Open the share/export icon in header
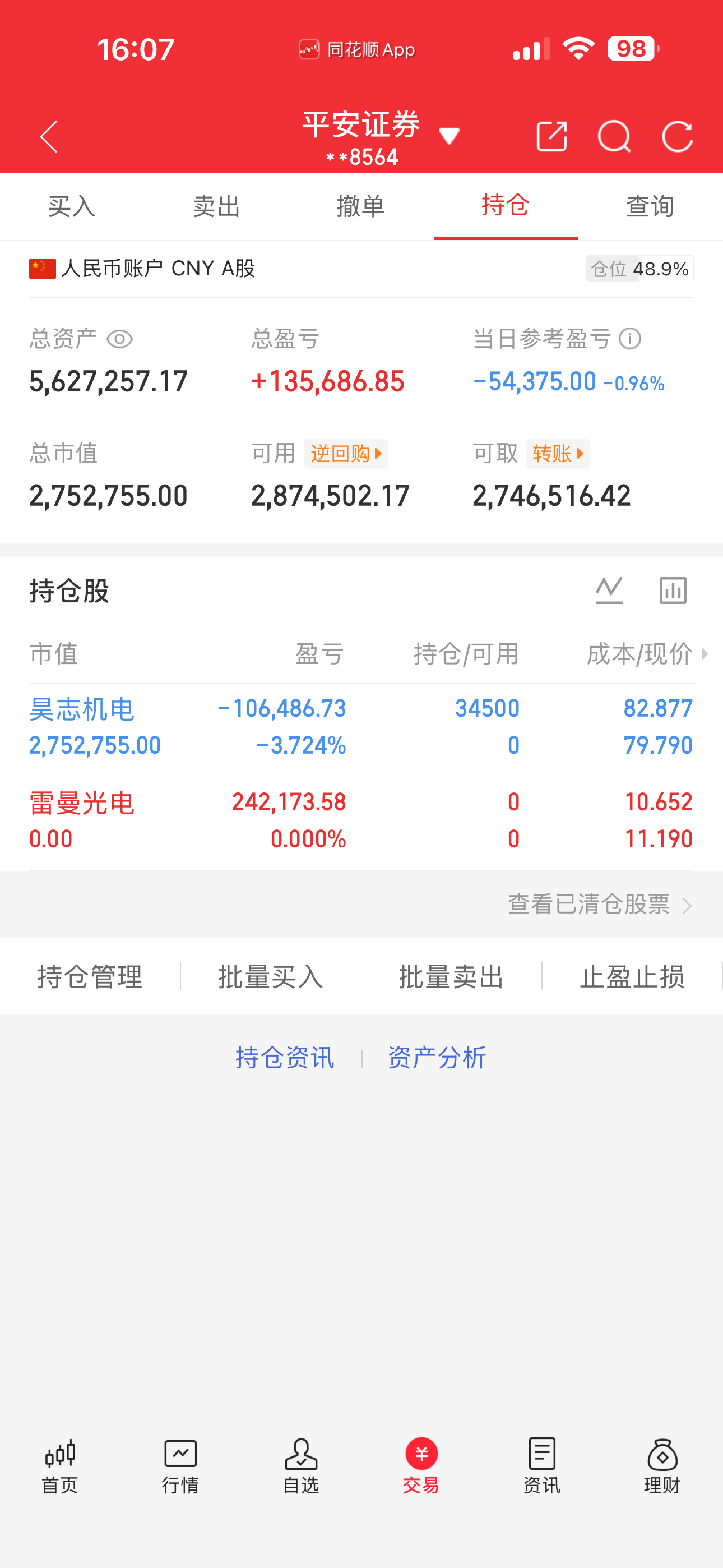The width and height of the screenshot is (723, 1568). tap(551, 136)
